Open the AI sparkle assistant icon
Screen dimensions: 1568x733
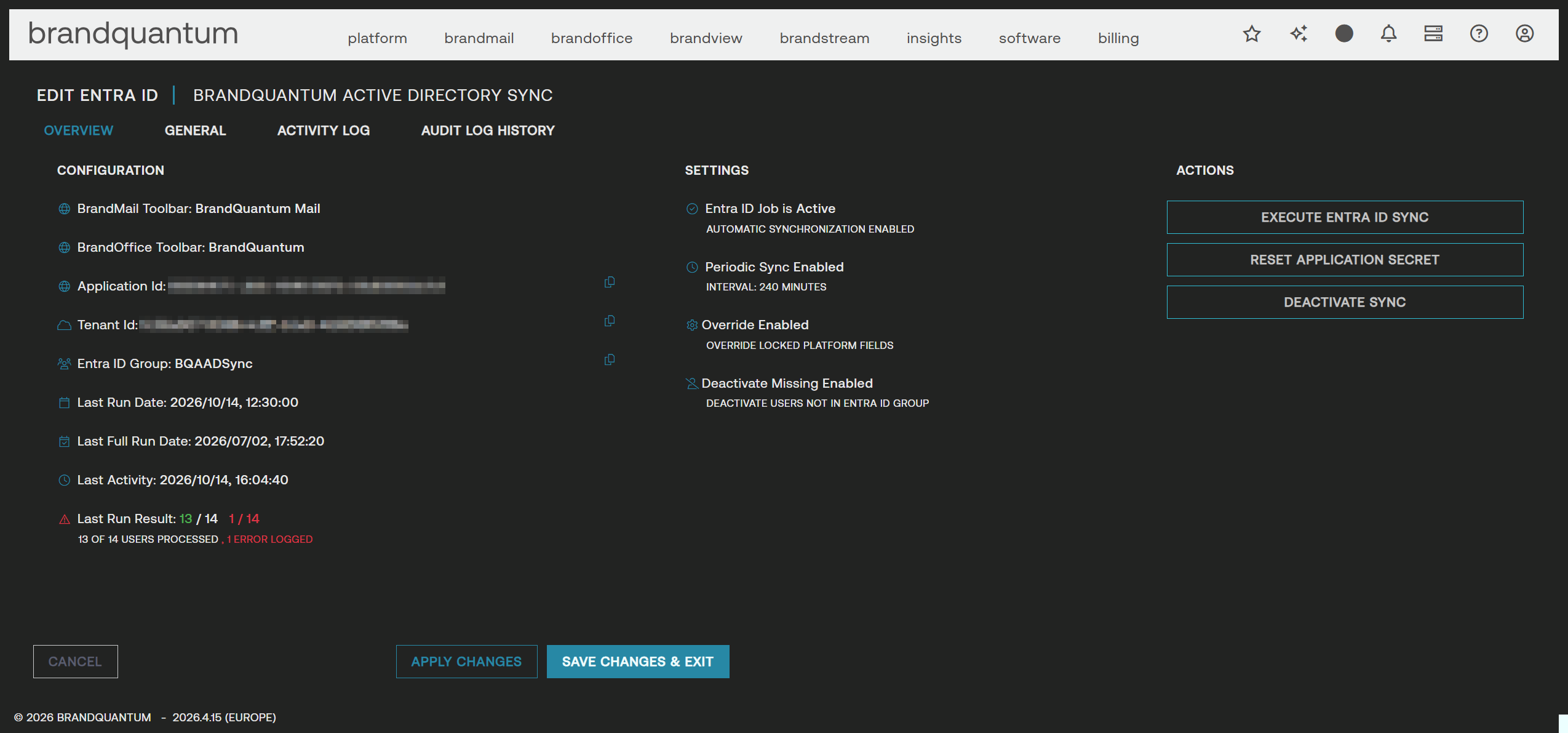click(x=1299, y=34)
